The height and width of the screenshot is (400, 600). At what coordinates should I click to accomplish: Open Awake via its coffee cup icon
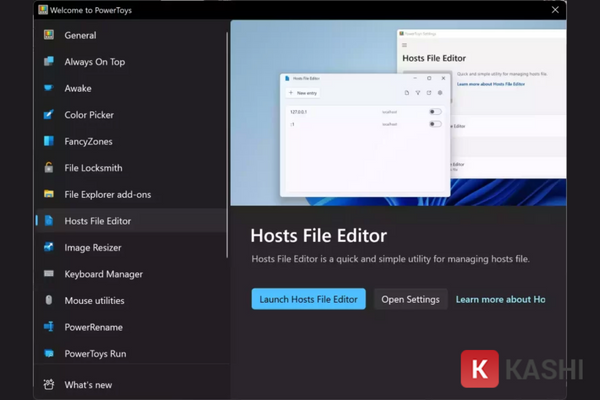click(48, 88)
